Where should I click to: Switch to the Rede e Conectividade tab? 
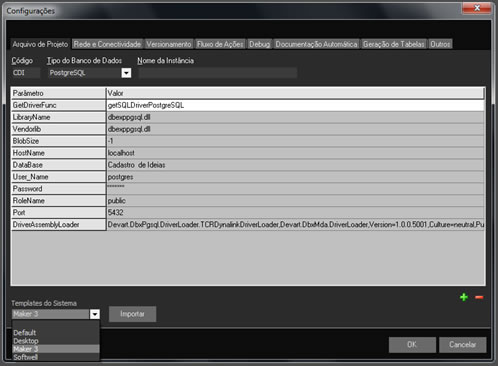pyautogui.click(x=107, y=44)
